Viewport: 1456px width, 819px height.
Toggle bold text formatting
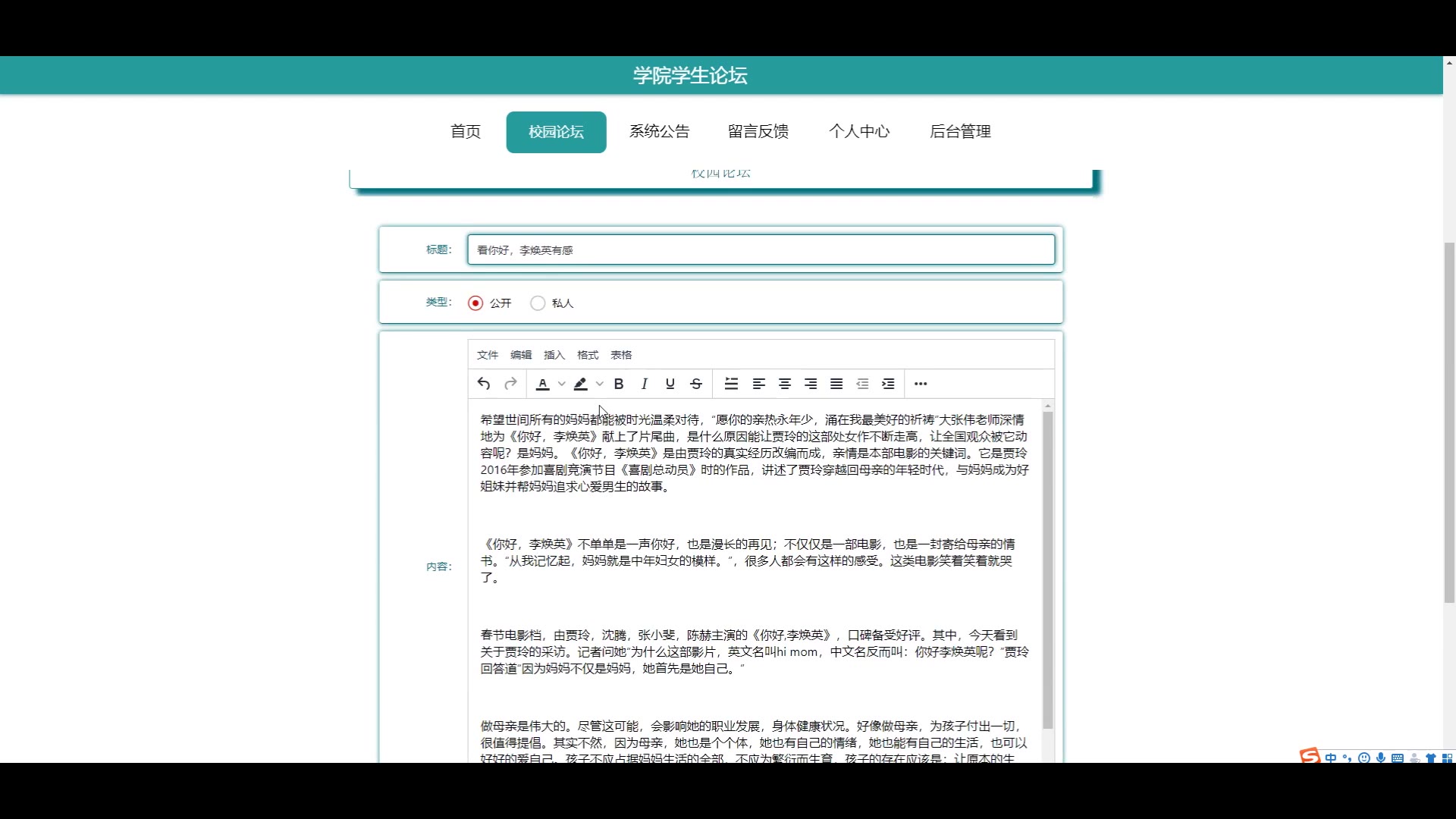(619, 384)
